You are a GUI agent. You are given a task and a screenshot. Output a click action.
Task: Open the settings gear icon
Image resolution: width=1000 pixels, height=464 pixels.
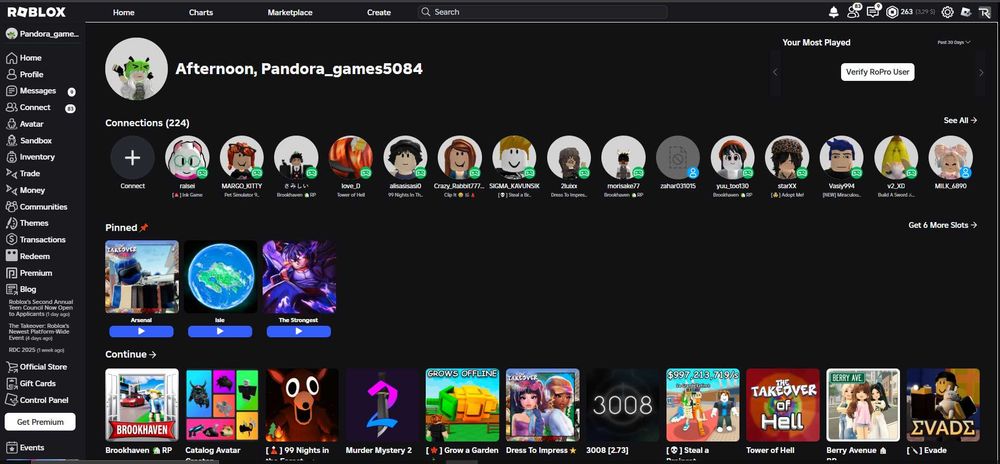point(948,12)
